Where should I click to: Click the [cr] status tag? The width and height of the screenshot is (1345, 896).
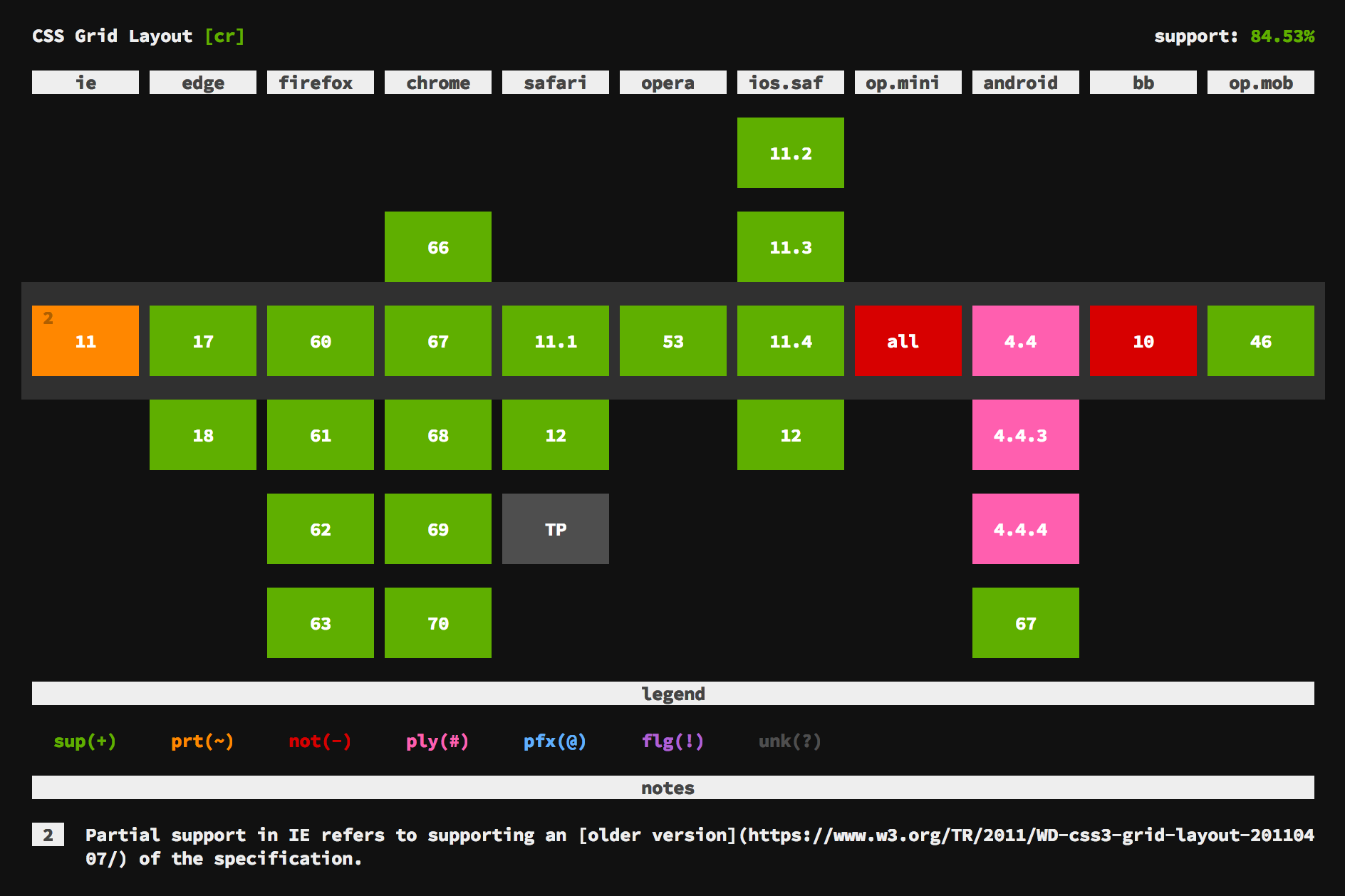click(x=224, y=36)
